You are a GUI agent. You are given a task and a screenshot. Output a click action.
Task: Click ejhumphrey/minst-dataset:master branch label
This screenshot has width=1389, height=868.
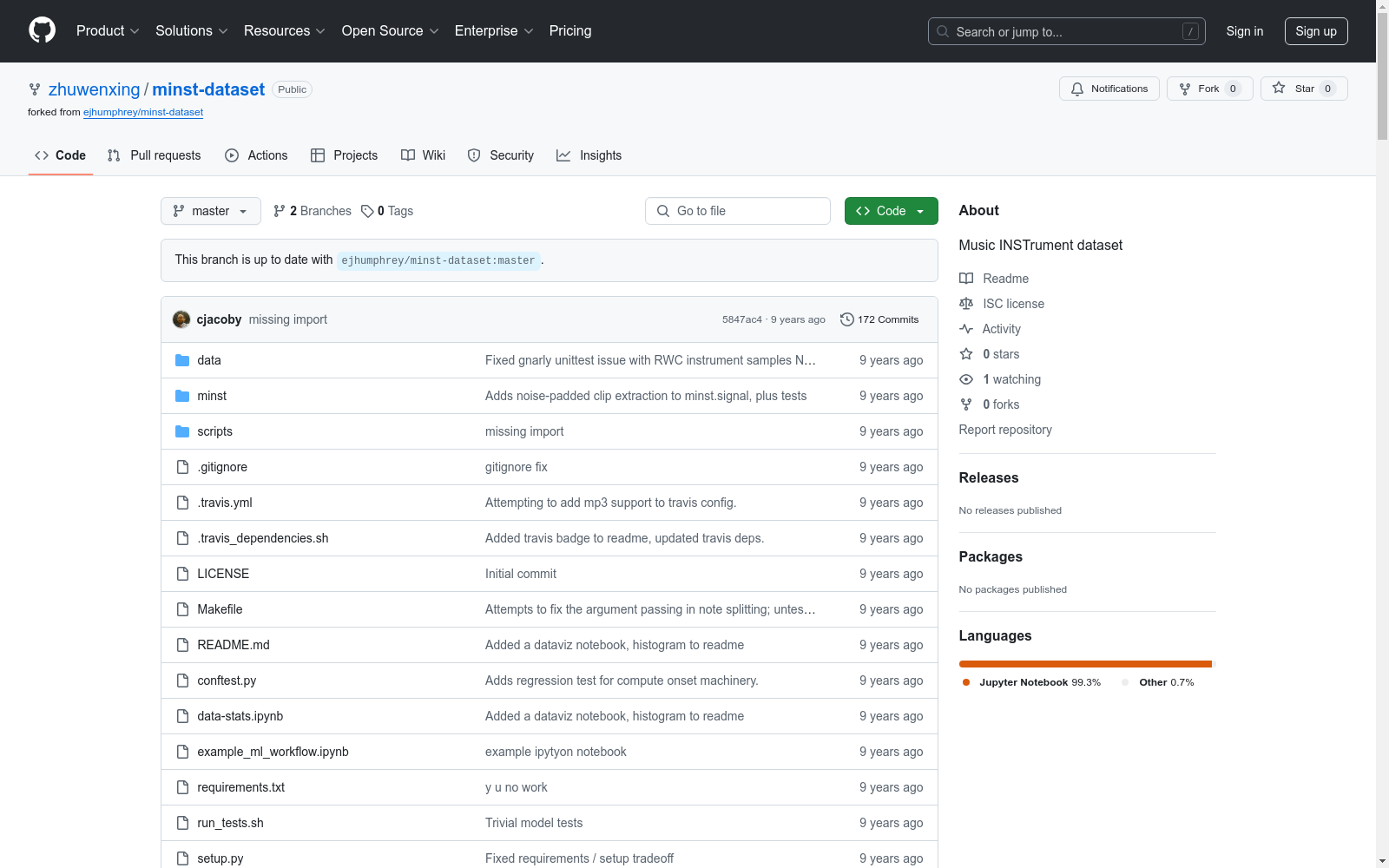pos(438,260)
